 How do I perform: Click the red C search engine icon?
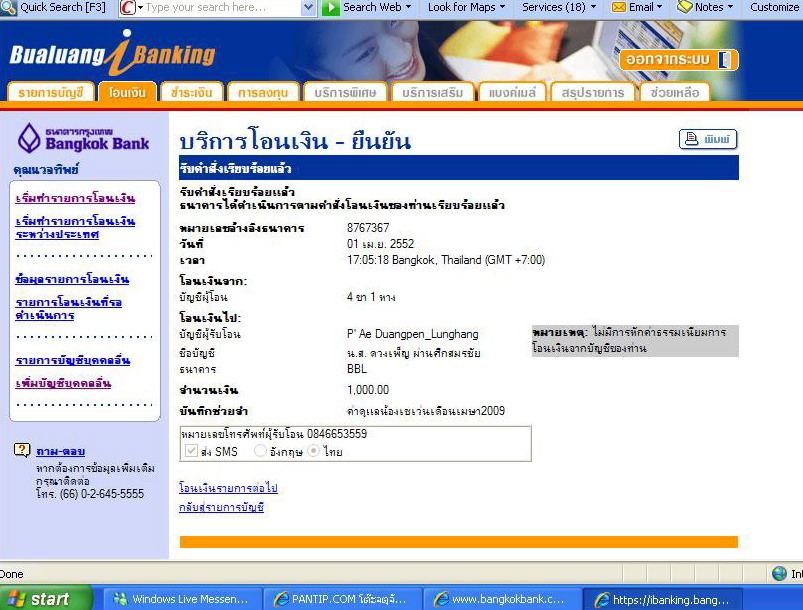127,8
